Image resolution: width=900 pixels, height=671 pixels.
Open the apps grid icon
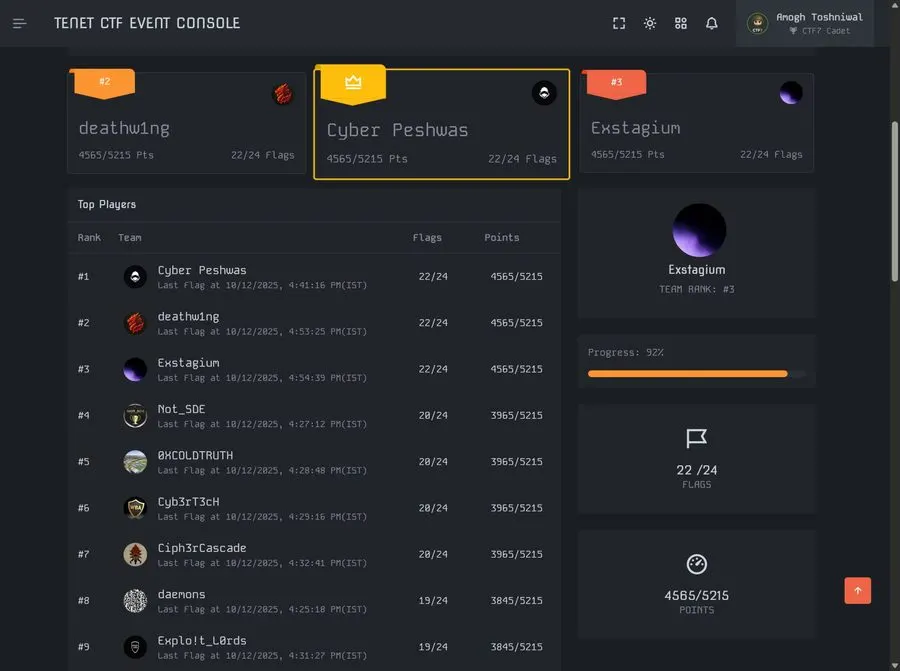click(x=681, y=24)
